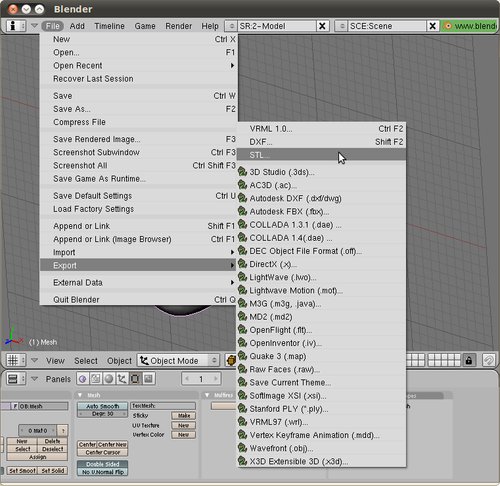Expand the External Data submenu

139,283
